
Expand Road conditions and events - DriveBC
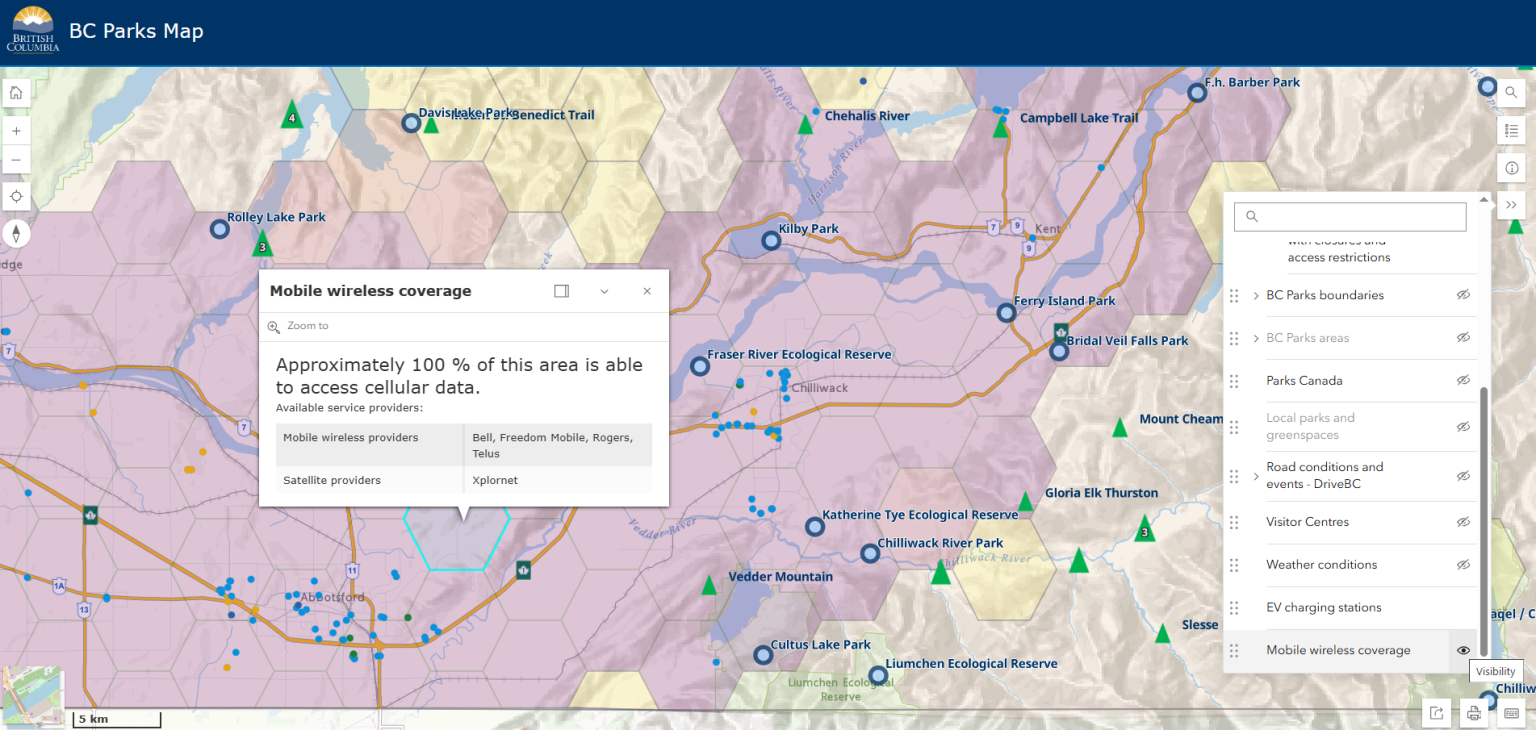[1255, 476]
